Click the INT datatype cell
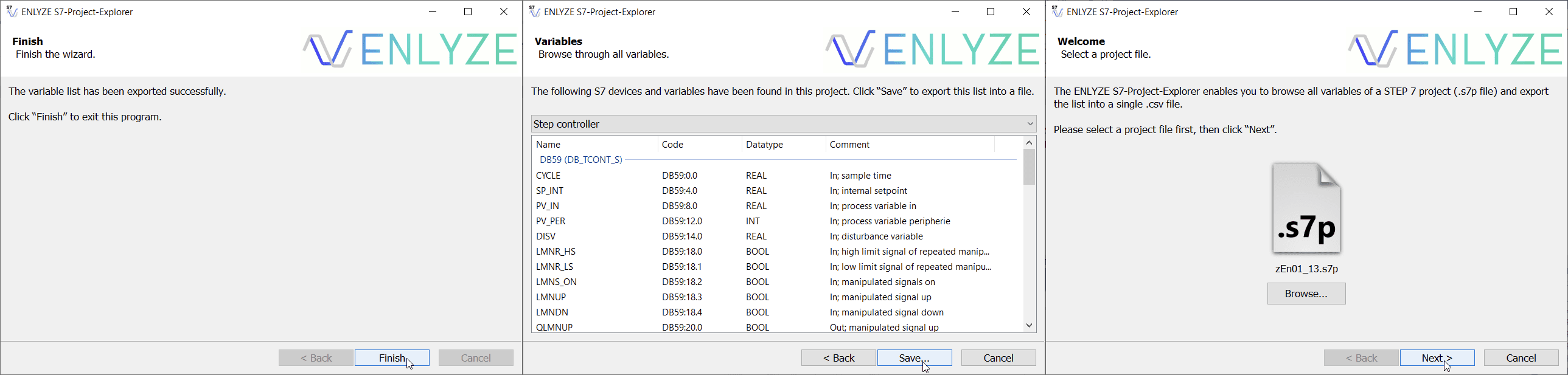This screenshot has width=1568, height=375. coord(753,221)
